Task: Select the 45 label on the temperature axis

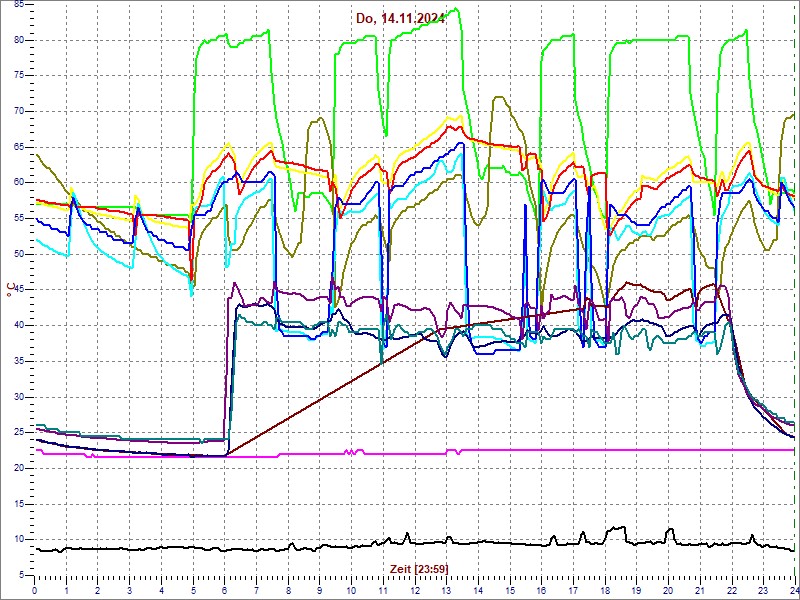Action: (19, 290)
